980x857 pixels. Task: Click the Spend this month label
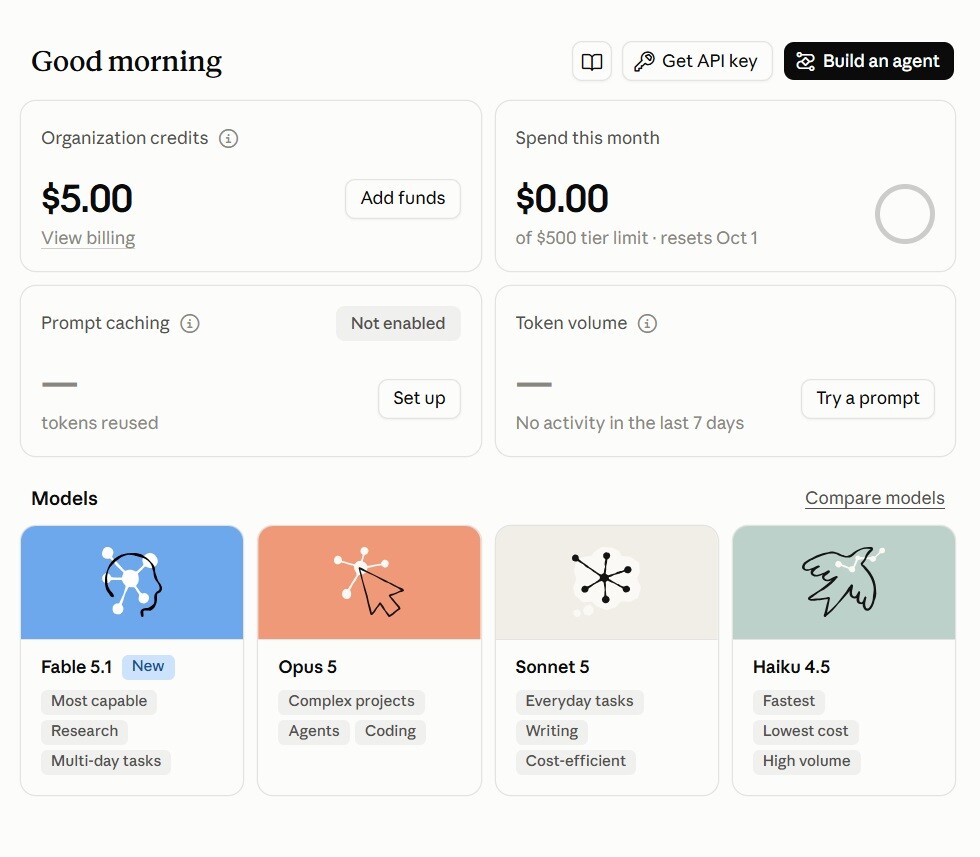587,138
